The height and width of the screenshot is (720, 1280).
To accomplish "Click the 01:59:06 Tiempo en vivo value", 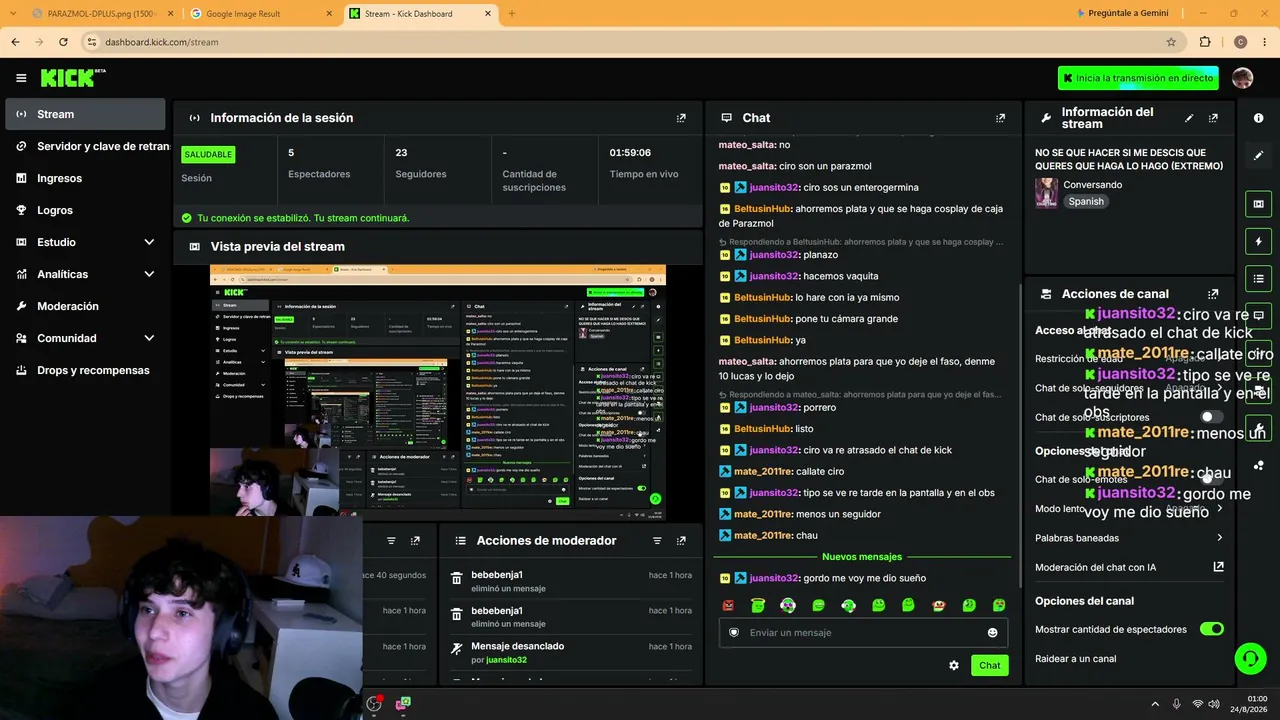I will 630,153.
